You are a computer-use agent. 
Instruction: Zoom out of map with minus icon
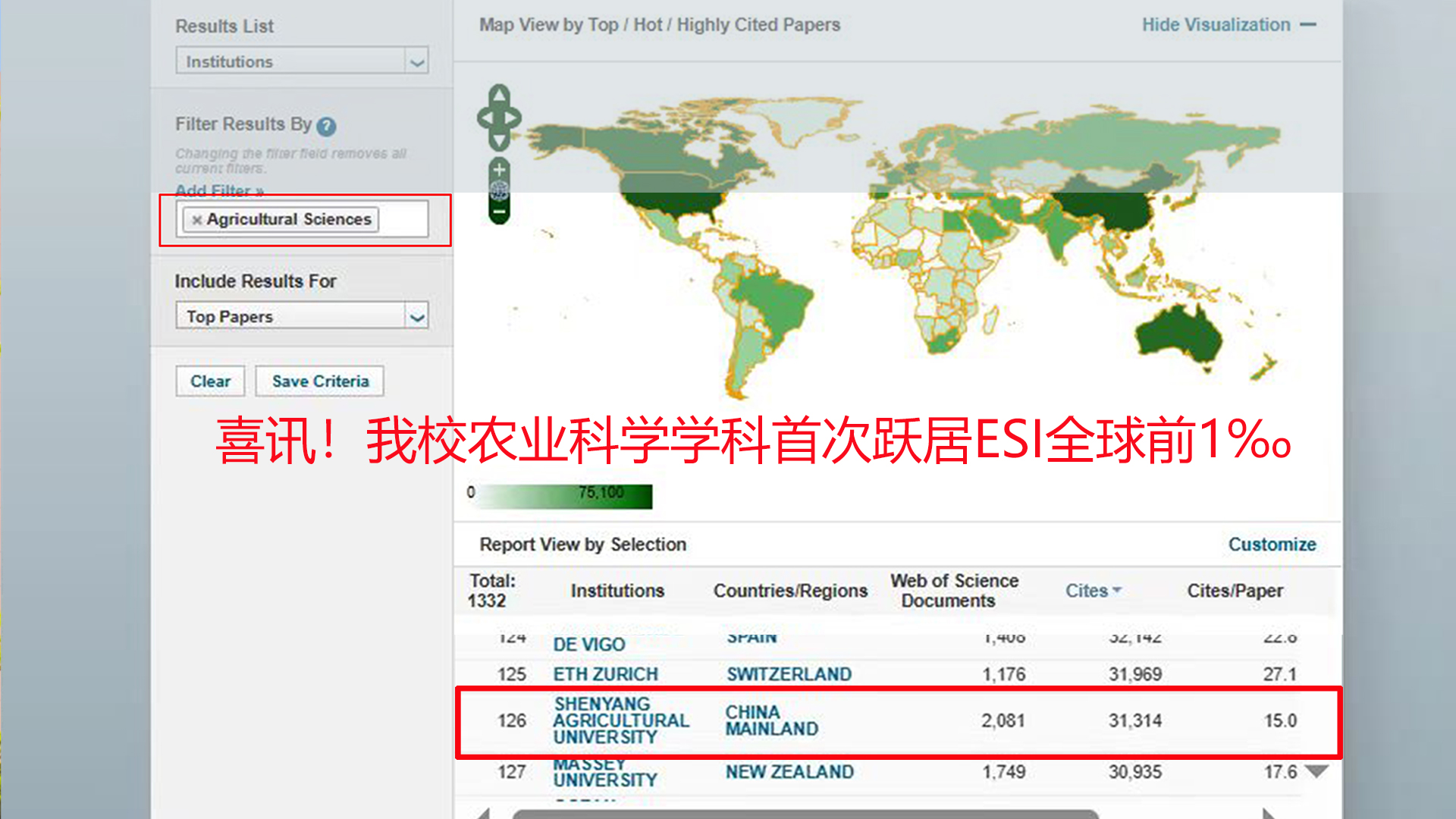499,213
